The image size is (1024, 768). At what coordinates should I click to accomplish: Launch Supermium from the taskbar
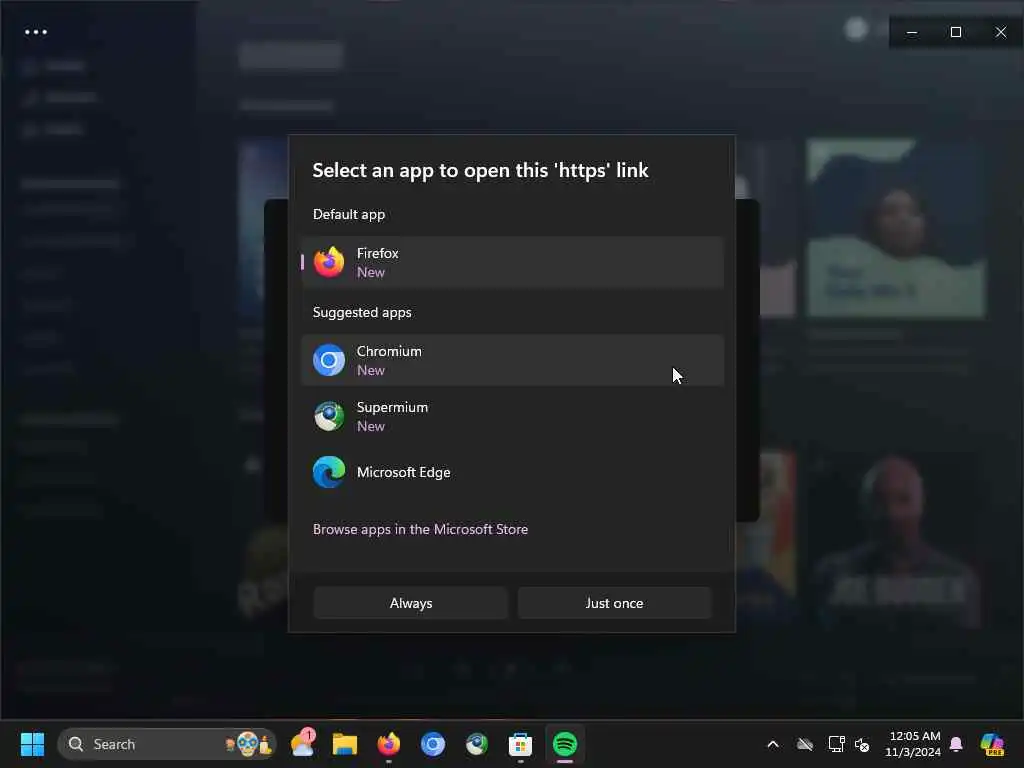(476, 744)
